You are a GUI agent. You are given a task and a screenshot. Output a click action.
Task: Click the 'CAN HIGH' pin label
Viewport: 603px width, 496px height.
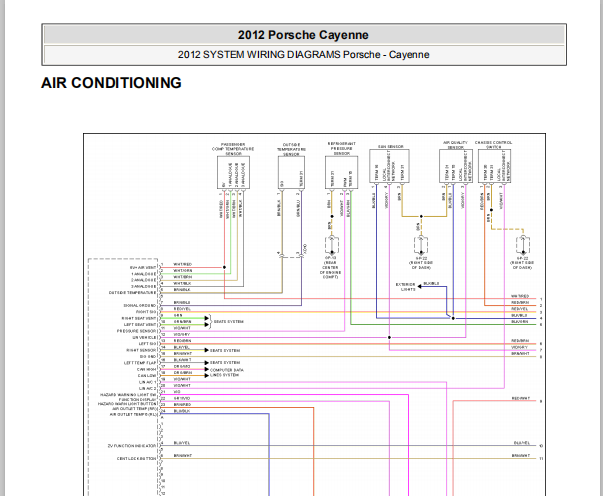point(147,369)
